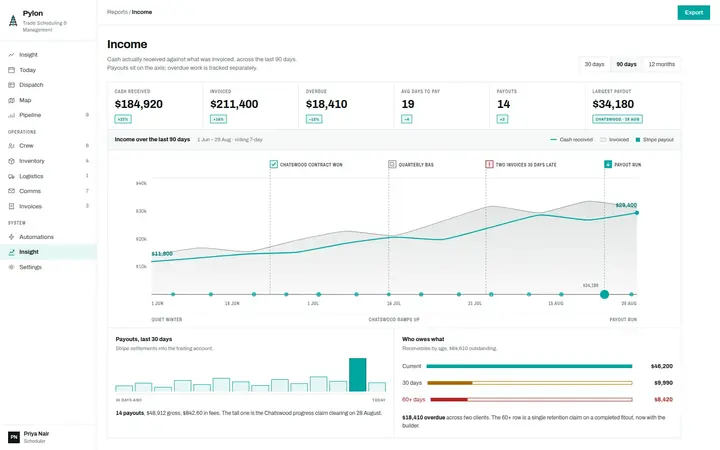Click the $184,920 cash received value

click(139, 104)
